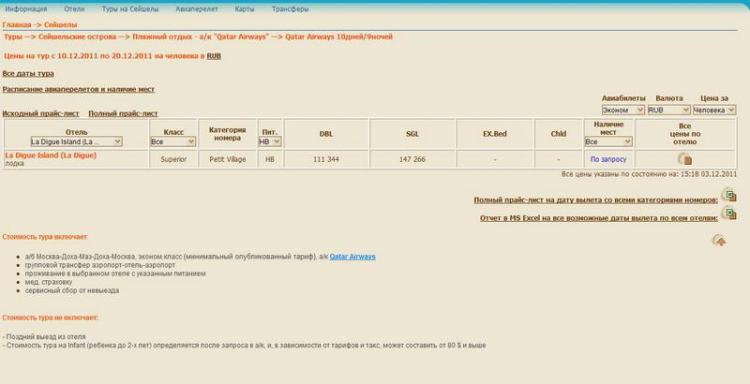Image resolution: width=750 pixels, height=384 pixels.
Task: Click the scroll-to-top arrow icon
Action: pyautogui.click(x=719, y=240)
